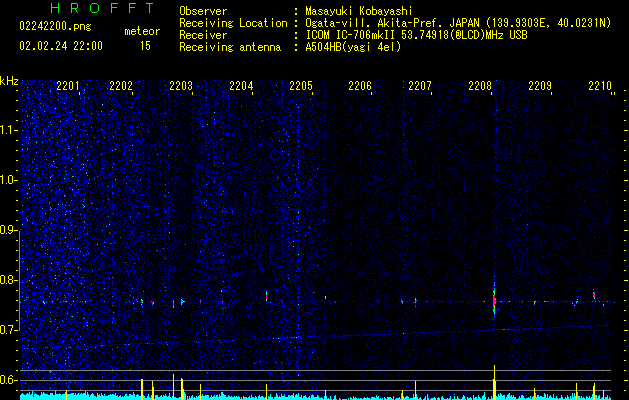
Task: Click the 2205 time marker
Action: [301, 86]
